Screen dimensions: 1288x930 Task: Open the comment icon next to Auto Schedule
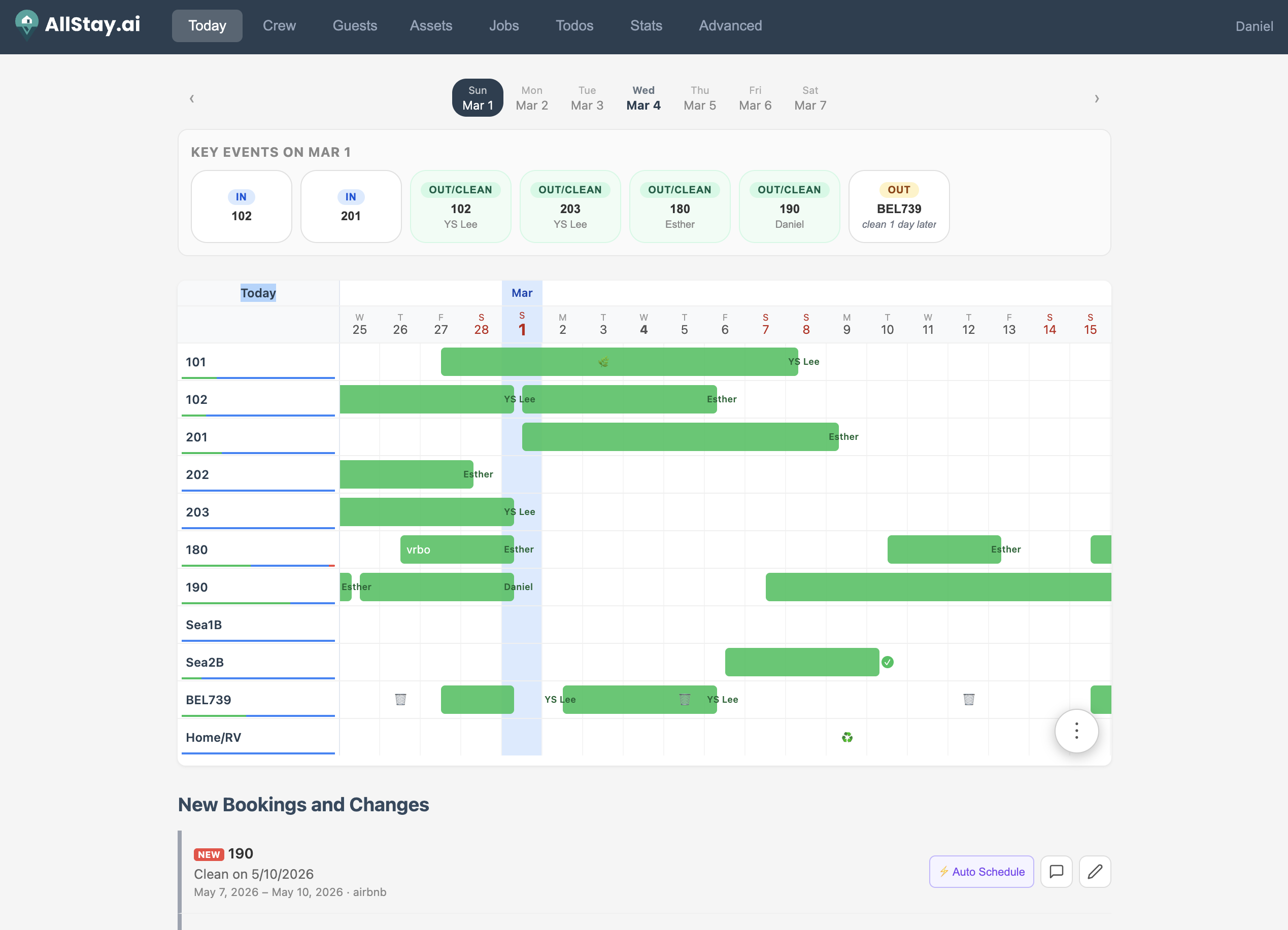coord(1056,872)
